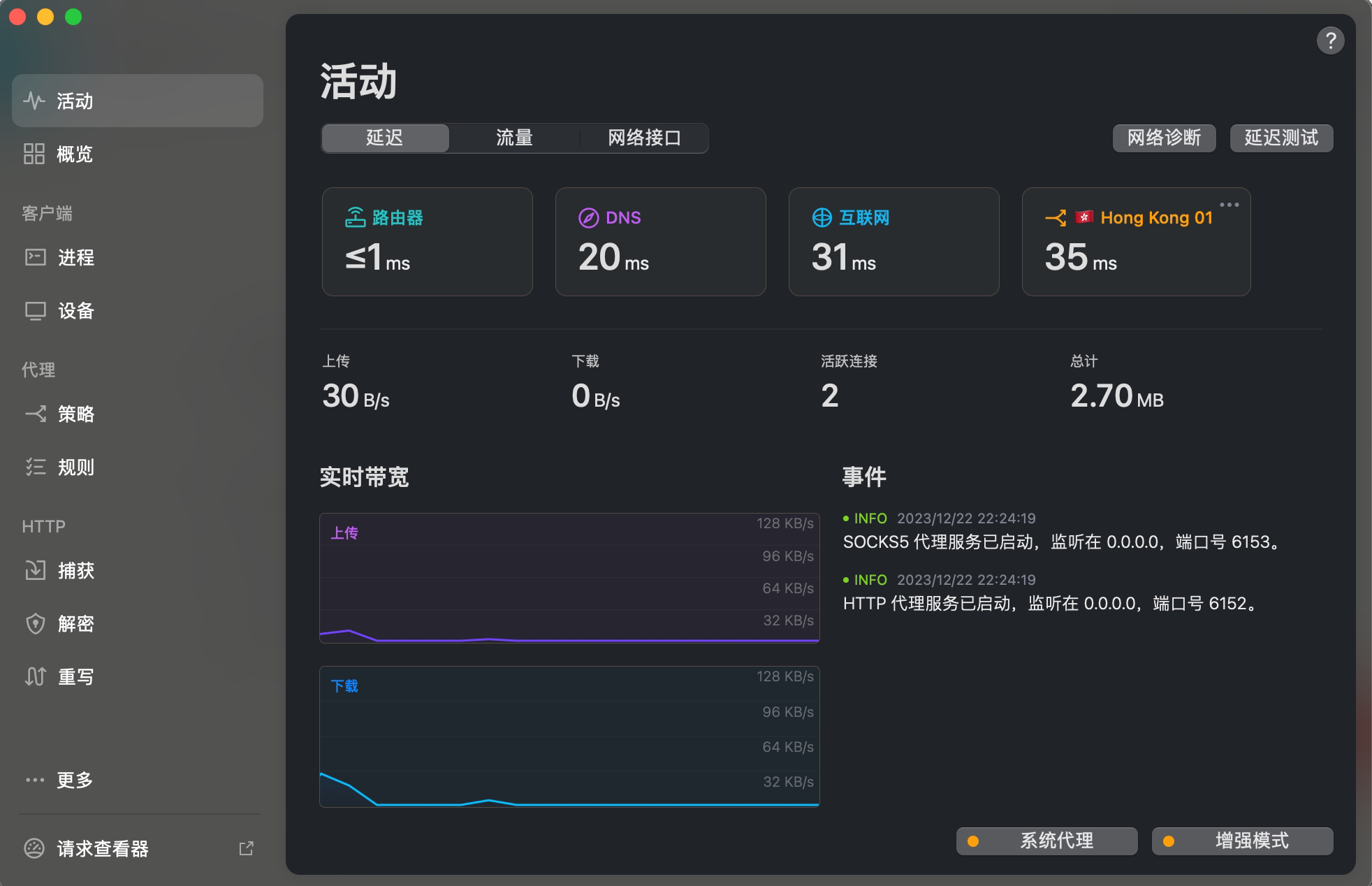Viewport: 1372px width, 886px height.
Task: Open external window icon beside 请求查看器
Action: (246, 848)
